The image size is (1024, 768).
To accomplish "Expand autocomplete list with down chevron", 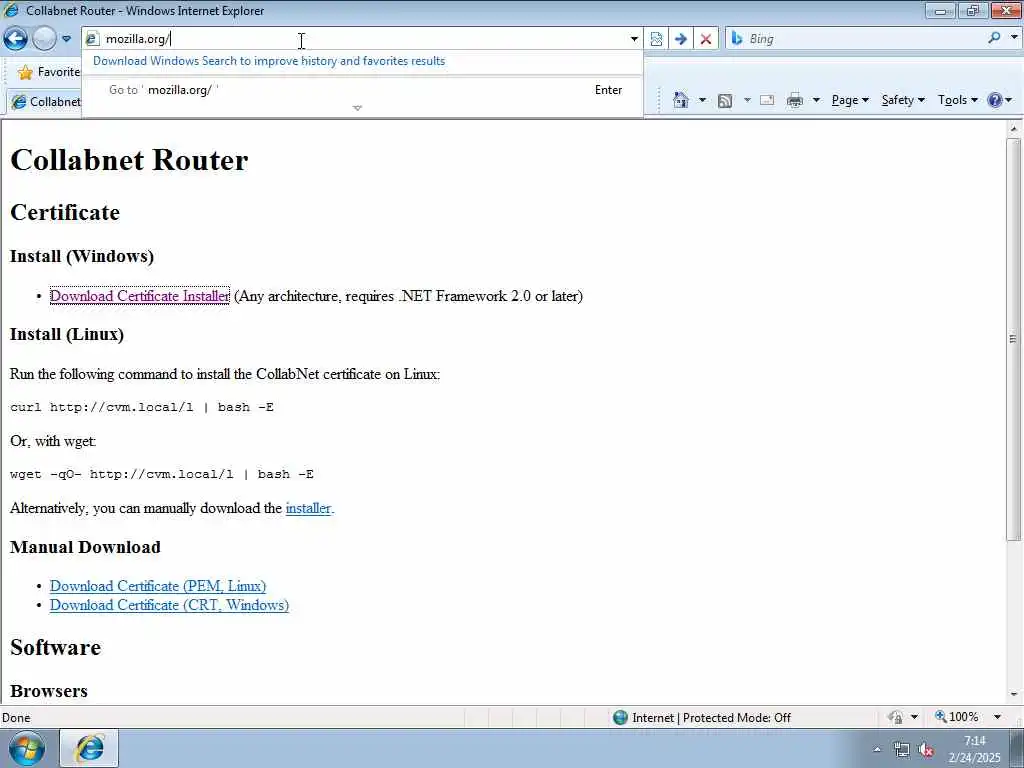I will [357, 108].
